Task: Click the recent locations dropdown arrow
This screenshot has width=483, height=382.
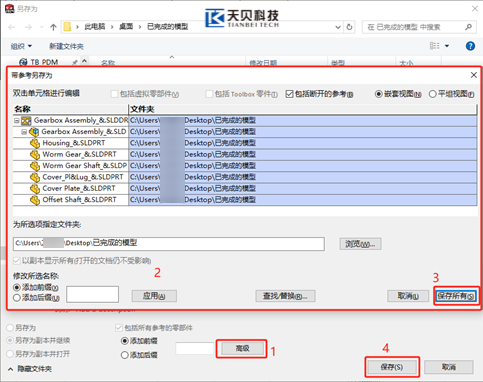Action: click(41, 27)
